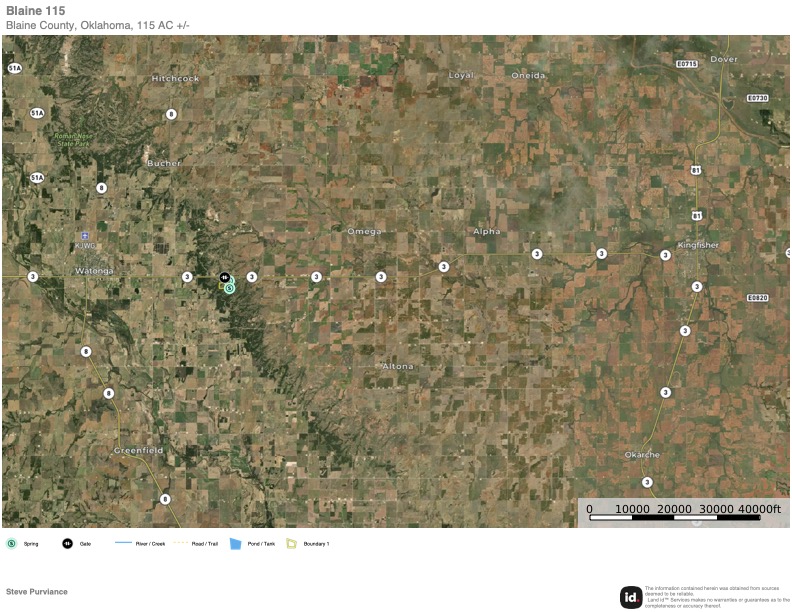Click the Highway 81 shield north of Kingfisher

[696, 215]
